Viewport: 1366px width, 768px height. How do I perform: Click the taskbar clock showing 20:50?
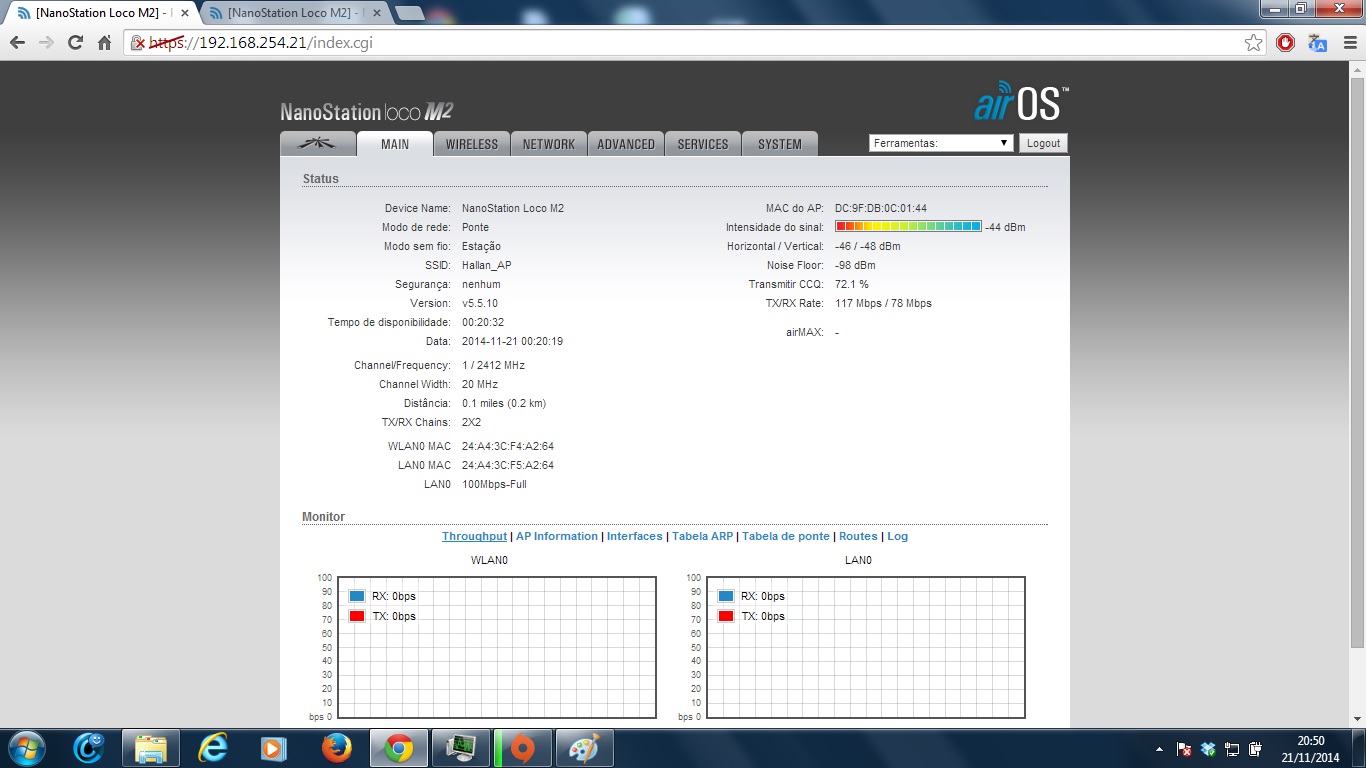pos(1310,749)
